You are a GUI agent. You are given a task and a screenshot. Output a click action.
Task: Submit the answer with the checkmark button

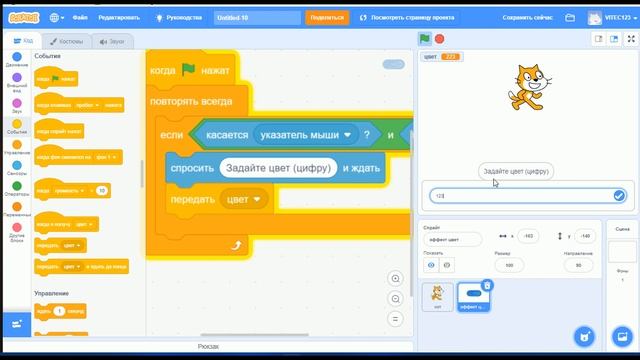(619, 196)
